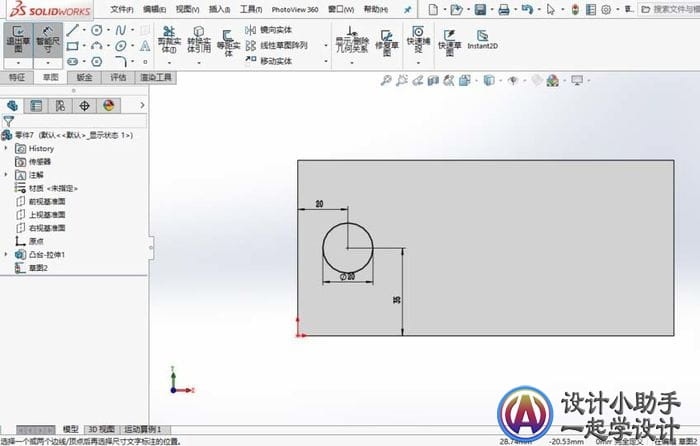Open Display Style cube icon

pos(489,80)
